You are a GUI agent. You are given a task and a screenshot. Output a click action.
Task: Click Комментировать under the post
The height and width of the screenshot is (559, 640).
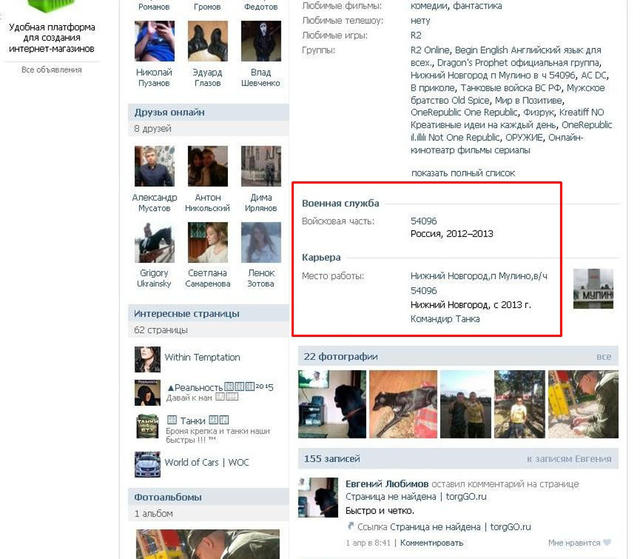pos(432,543)
